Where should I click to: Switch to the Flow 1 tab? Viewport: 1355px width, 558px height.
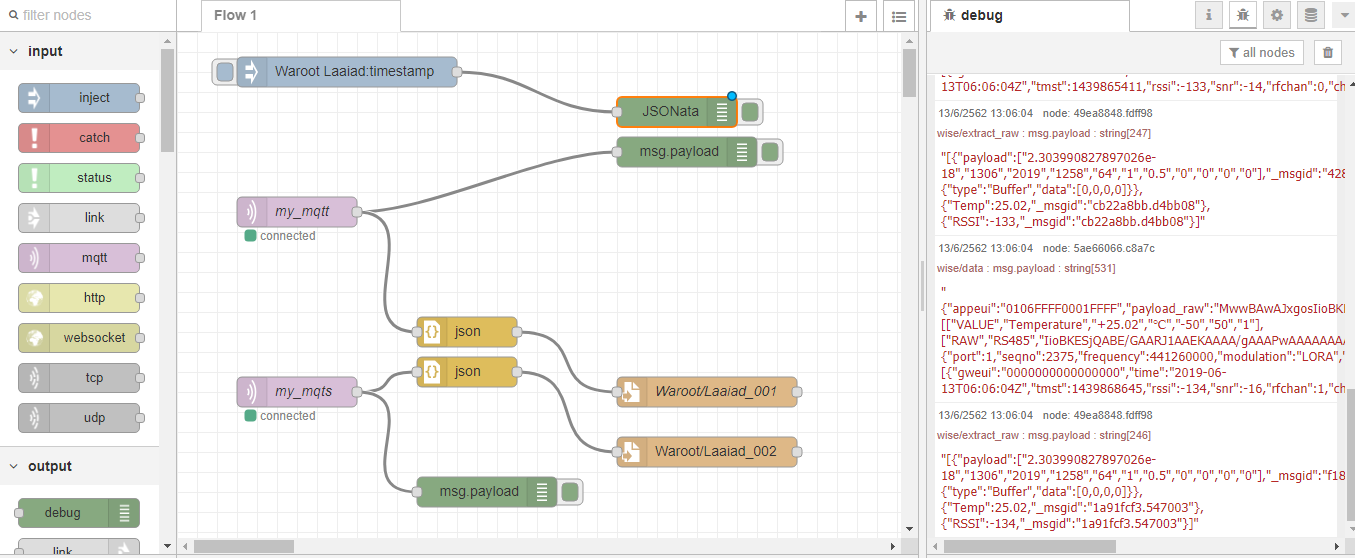[x=236, y=16]
